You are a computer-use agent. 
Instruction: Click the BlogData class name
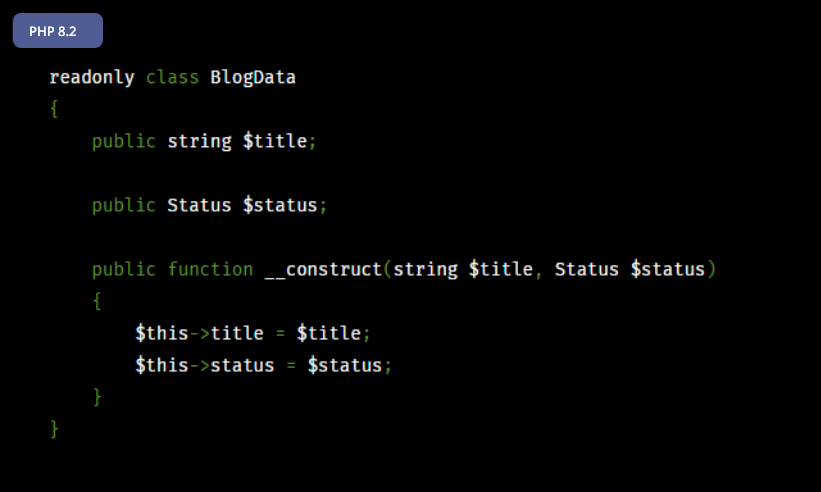(x=253, y=77)
